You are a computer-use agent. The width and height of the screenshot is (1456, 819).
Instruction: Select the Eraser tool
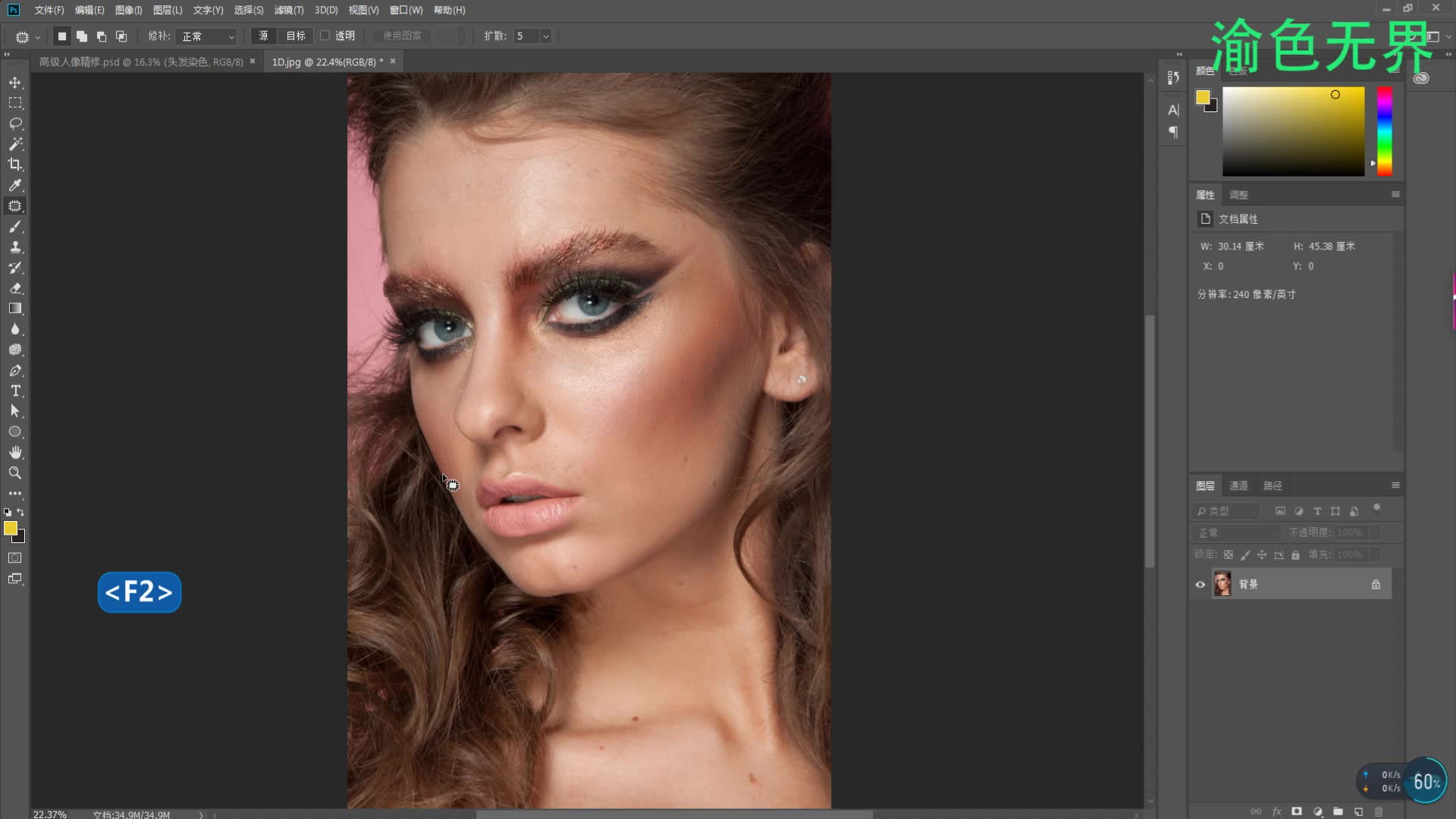[15, 288]
